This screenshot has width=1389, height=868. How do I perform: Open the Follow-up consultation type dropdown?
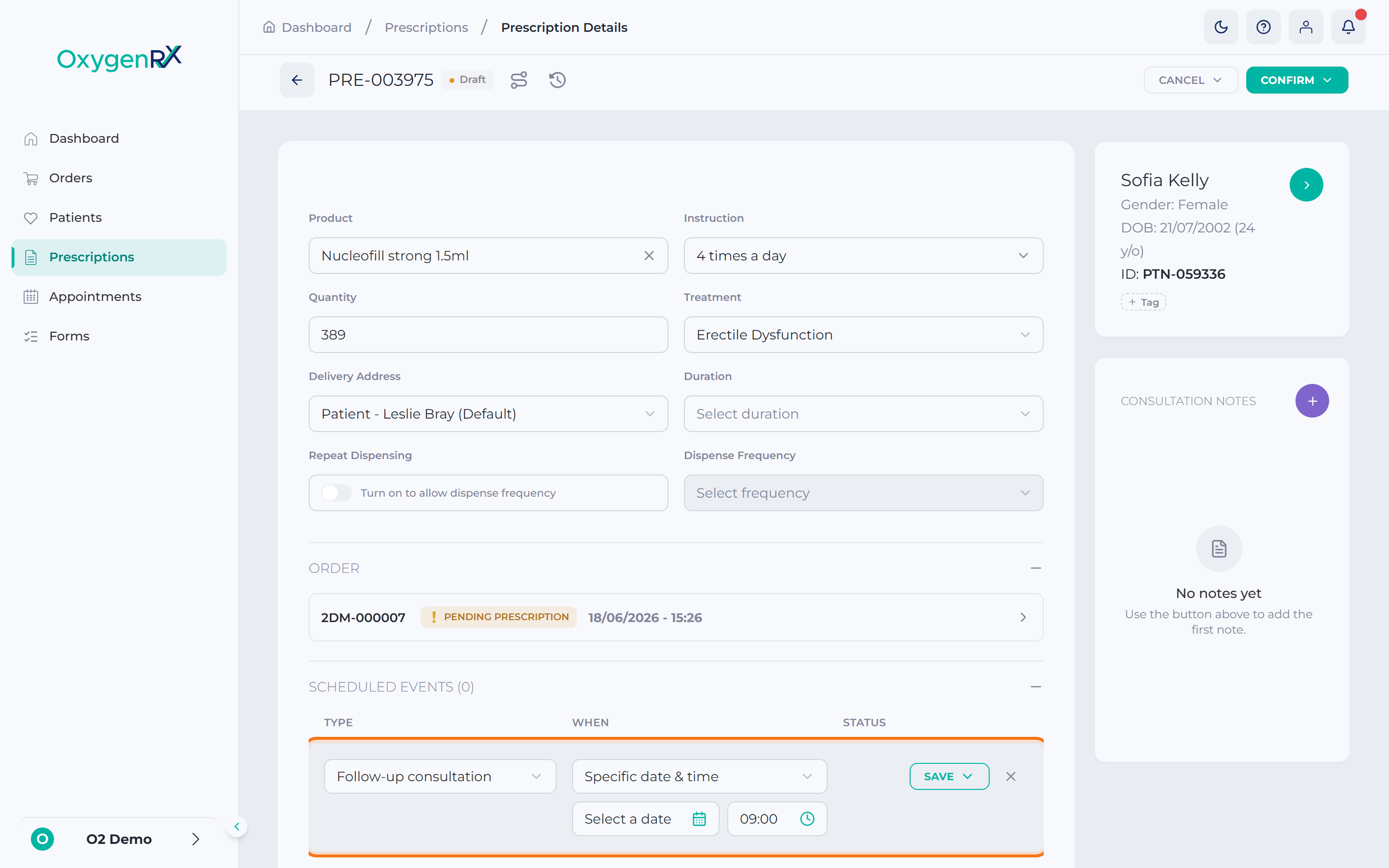(440, 776)
